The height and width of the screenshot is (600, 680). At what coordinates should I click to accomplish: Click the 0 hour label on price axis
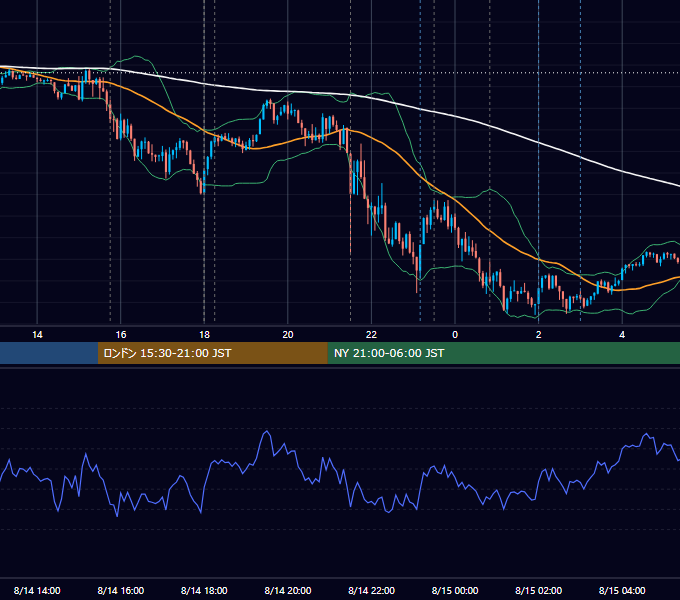pos(455,335)
